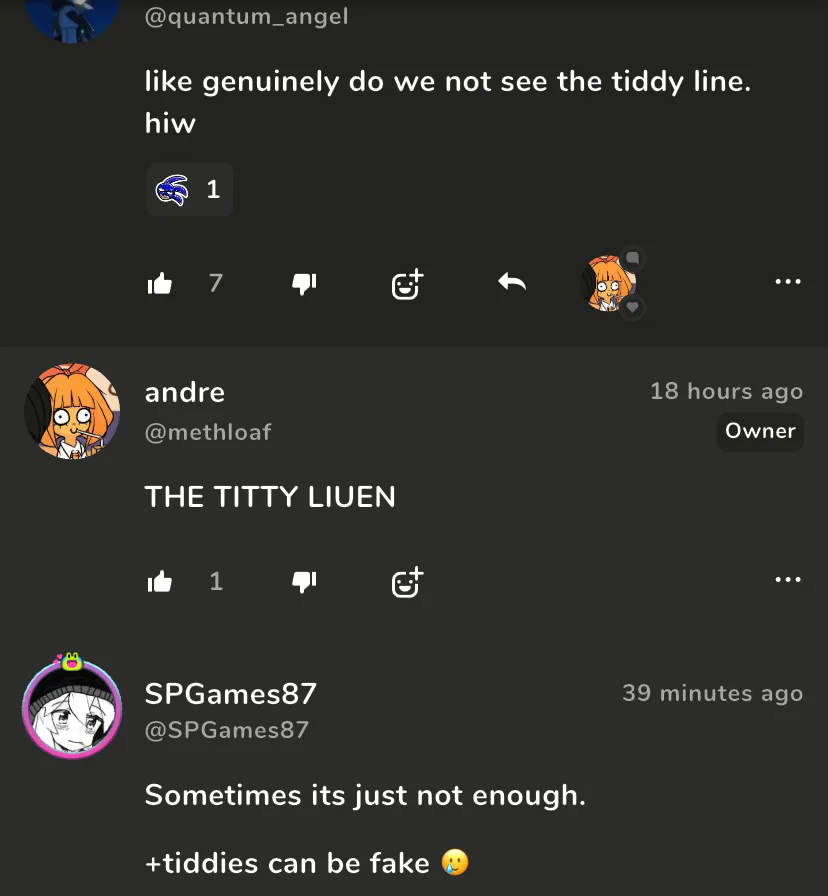Screen dimensions: 828x896
Task: Reply to quantum_angel's comment using arrow
Action: [x=512, y=282]
